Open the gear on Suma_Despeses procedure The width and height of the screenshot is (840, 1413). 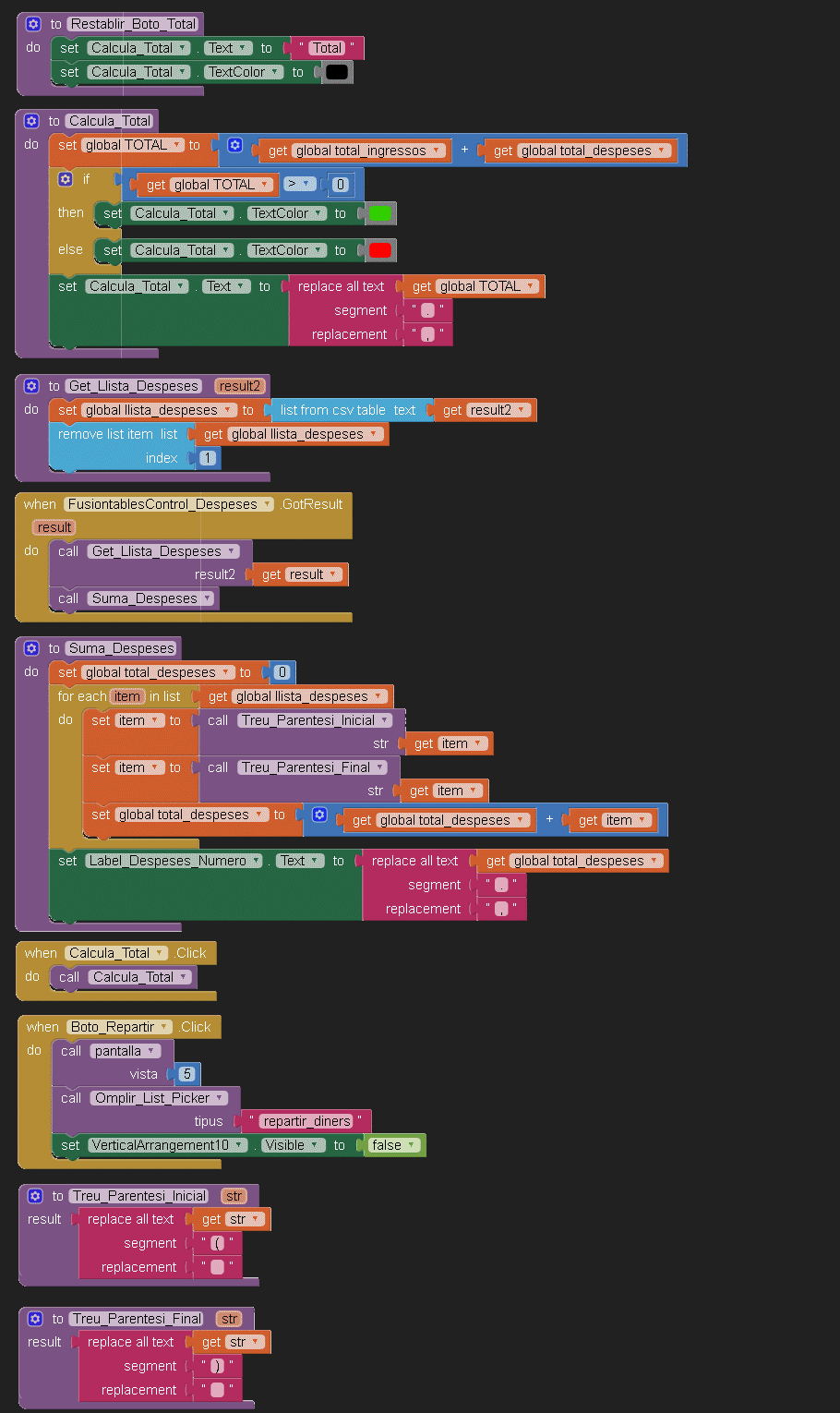(31, 648)
